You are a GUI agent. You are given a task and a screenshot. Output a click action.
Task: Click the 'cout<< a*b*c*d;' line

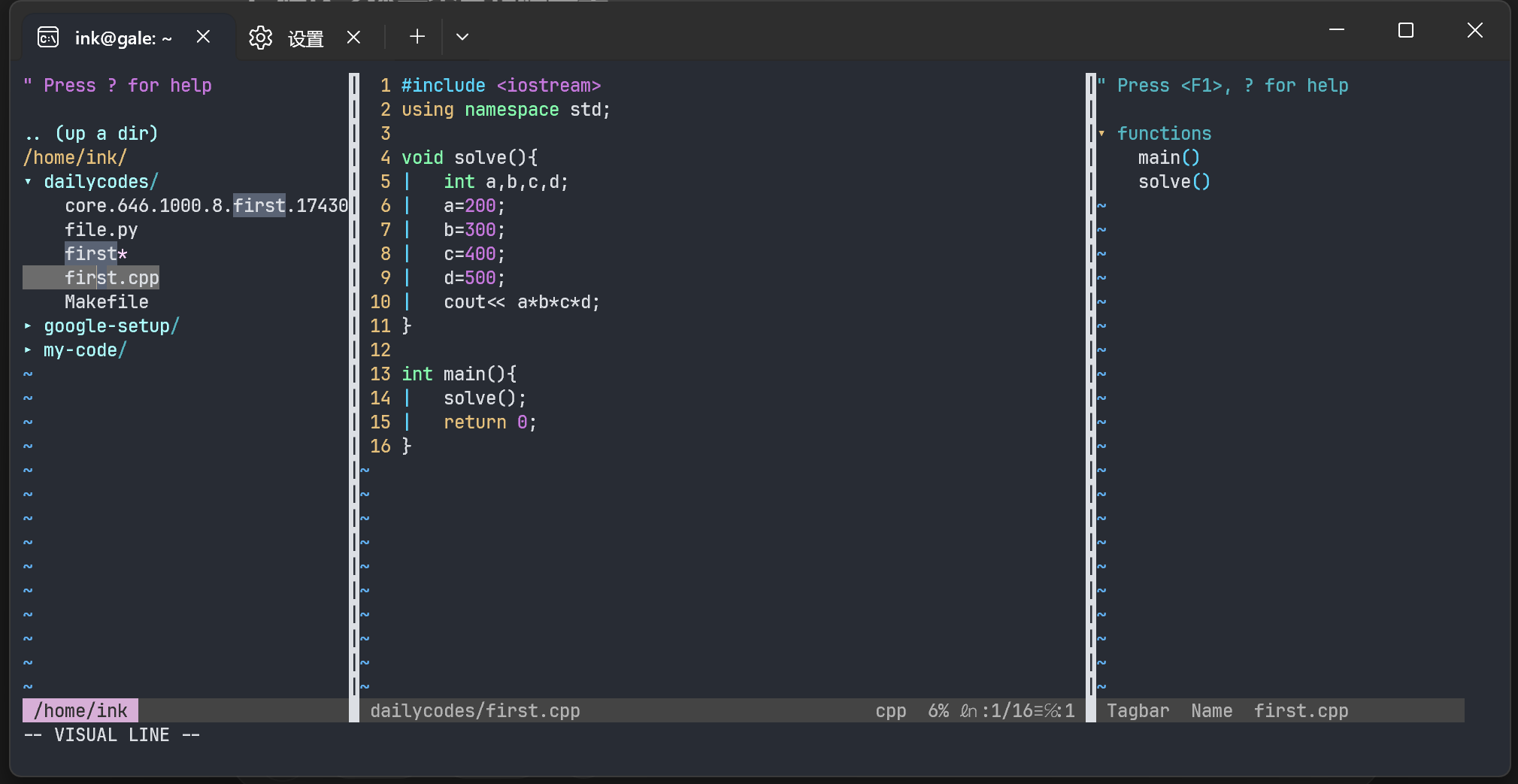(522, 302)
